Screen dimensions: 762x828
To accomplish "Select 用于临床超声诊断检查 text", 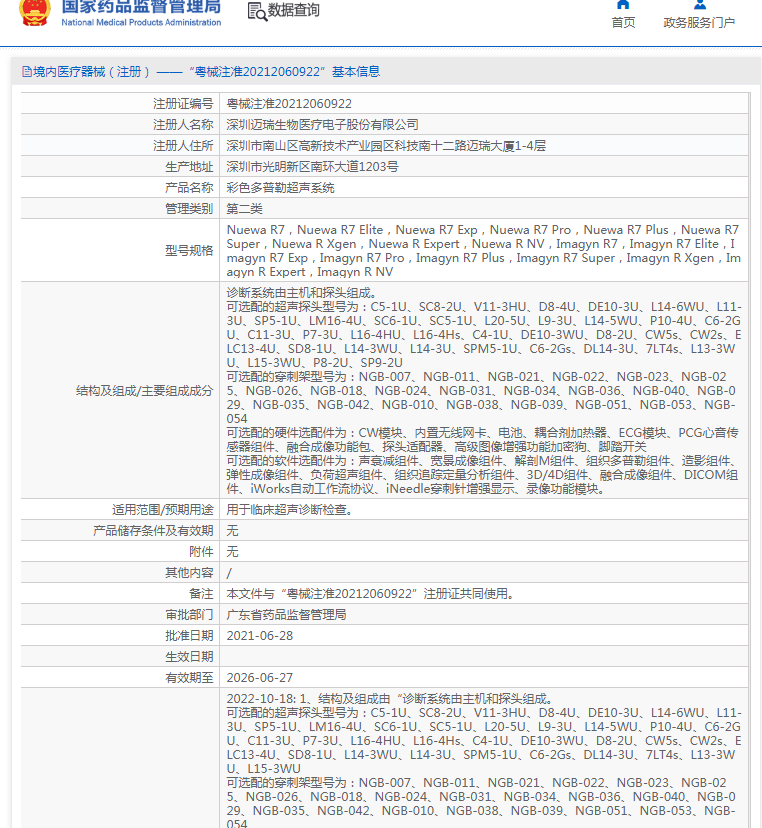I will pos(289,510).
